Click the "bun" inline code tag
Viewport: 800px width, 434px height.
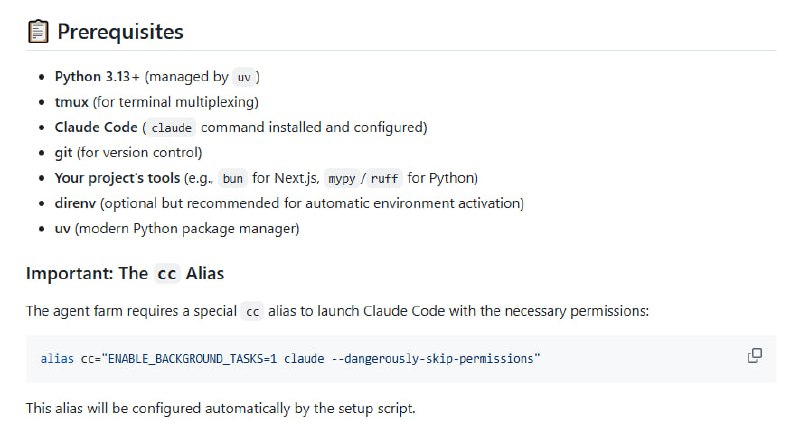point(232,179)
